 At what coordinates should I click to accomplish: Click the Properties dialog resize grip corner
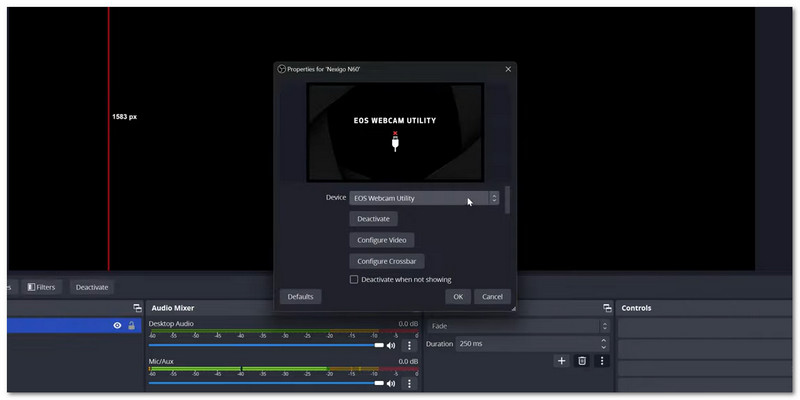click(x=513, y=308)
